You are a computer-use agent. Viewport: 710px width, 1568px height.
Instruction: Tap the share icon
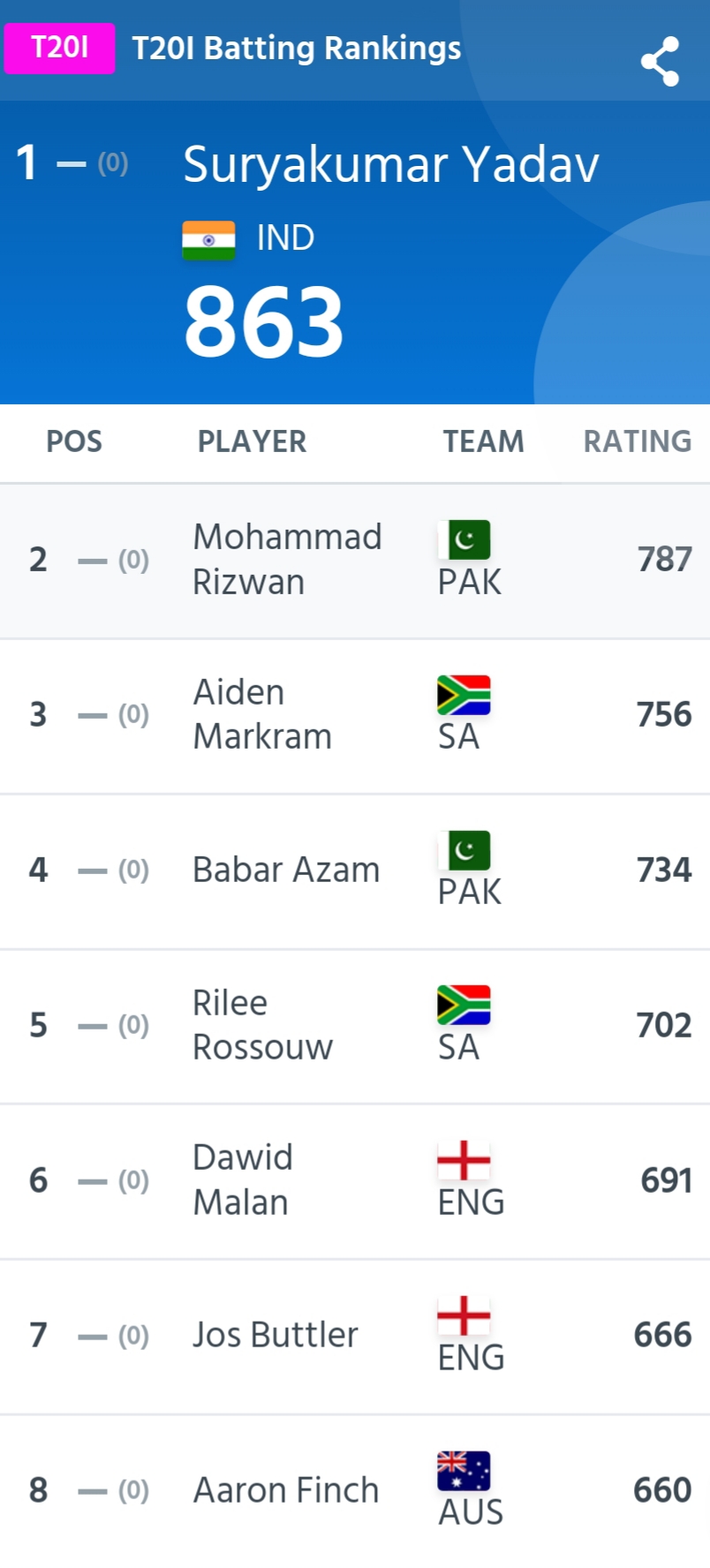point(661,61)
